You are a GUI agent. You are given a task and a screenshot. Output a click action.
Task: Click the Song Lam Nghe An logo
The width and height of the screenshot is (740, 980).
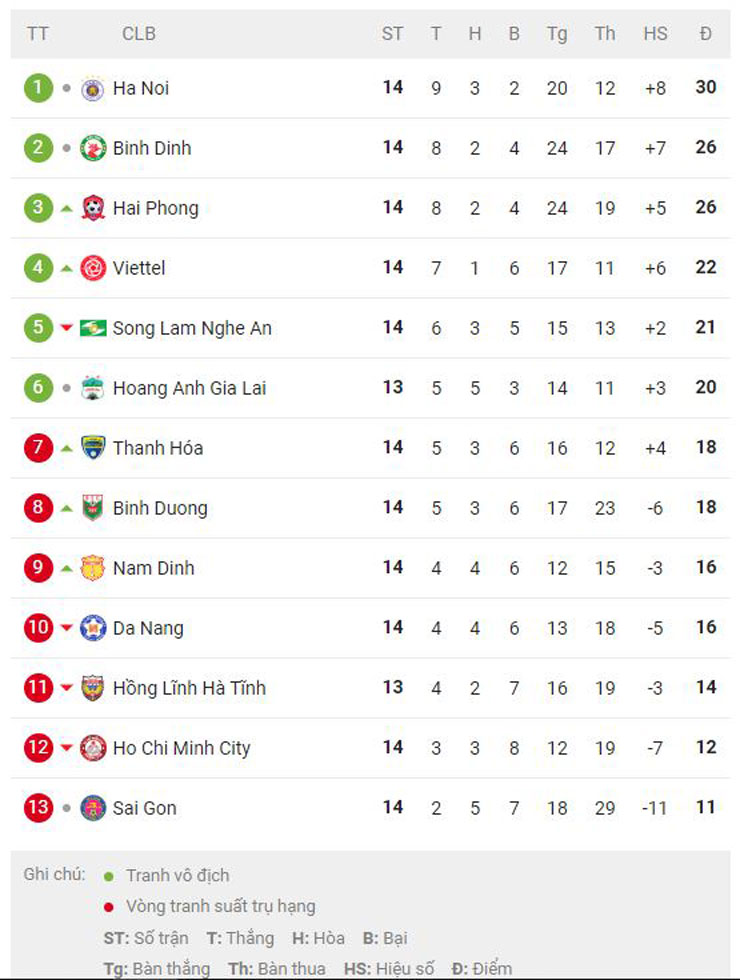point(93,328)
